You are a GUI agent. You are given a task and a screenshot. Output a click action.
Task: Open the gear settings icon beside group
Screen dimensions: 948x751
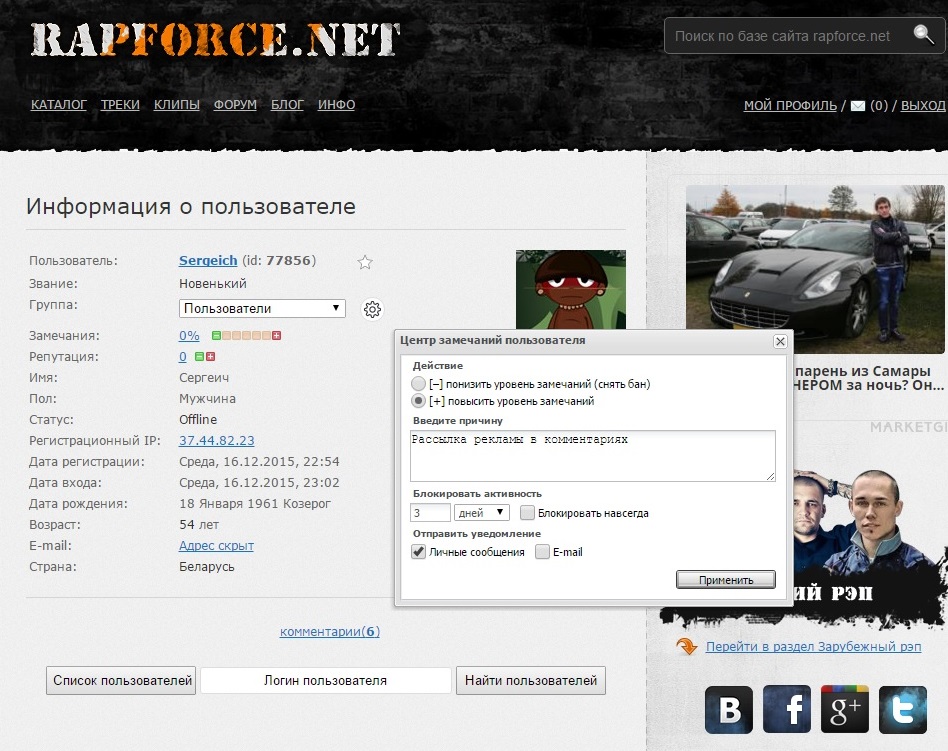[x=372, y=309]
